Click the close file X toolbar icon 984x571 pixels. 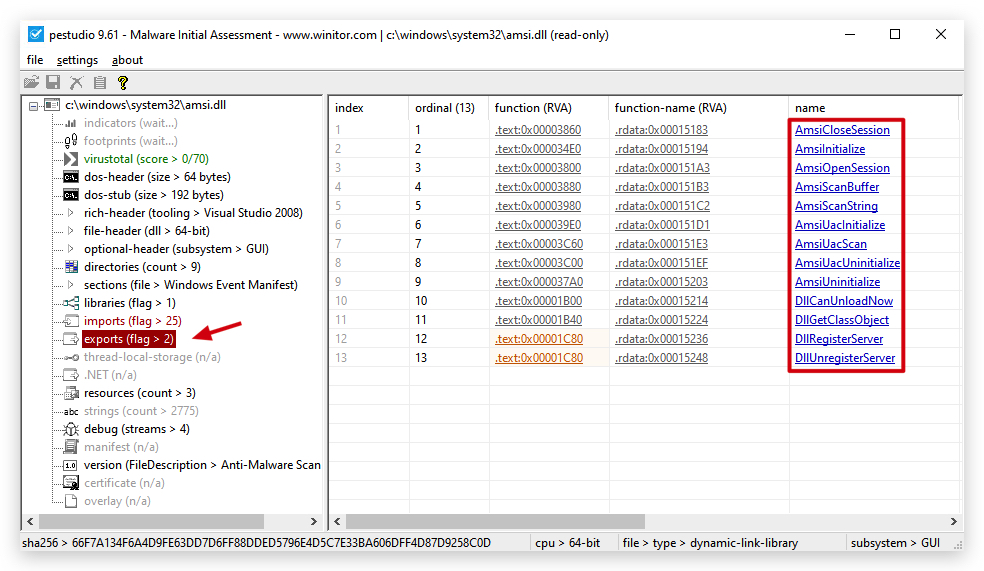77,82
